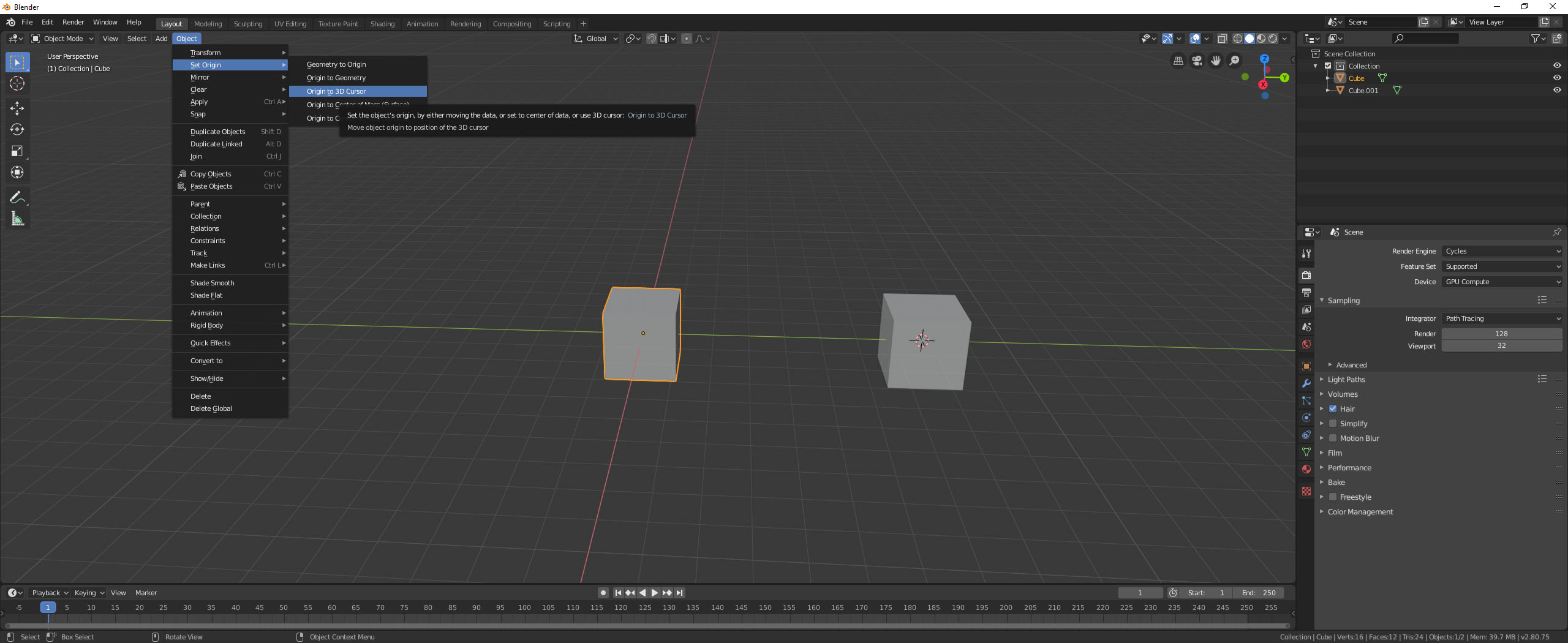Open the Modifier properties wrench tab
The width and height of the screenshot is (1568, 643).
coord(1306,383)
